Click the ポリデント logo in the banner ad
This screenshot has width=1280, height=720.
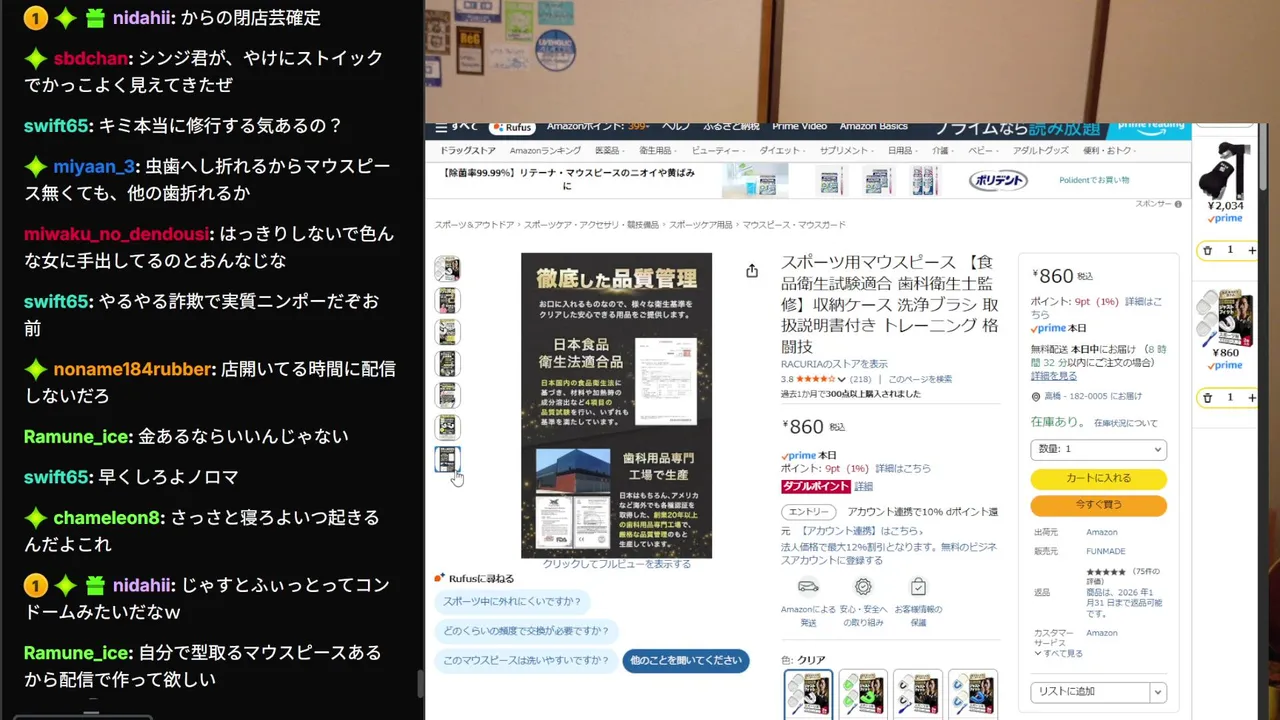(997, 181)
